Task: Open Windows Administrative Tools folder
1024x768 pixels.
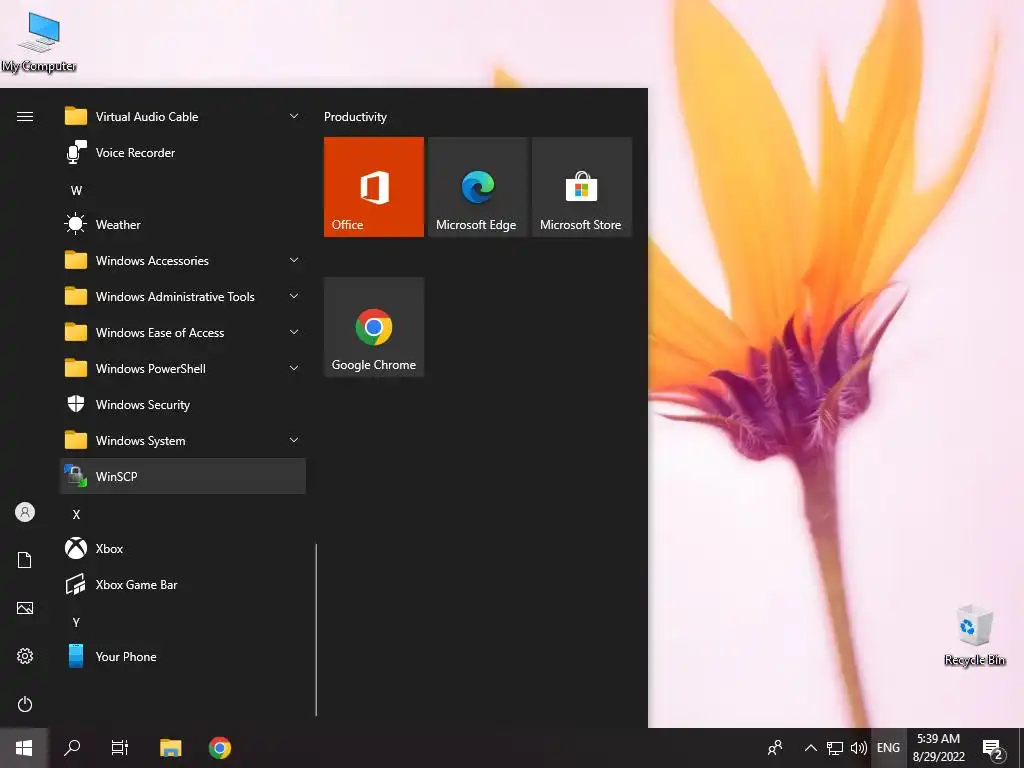Action: [x=183, y=296]
